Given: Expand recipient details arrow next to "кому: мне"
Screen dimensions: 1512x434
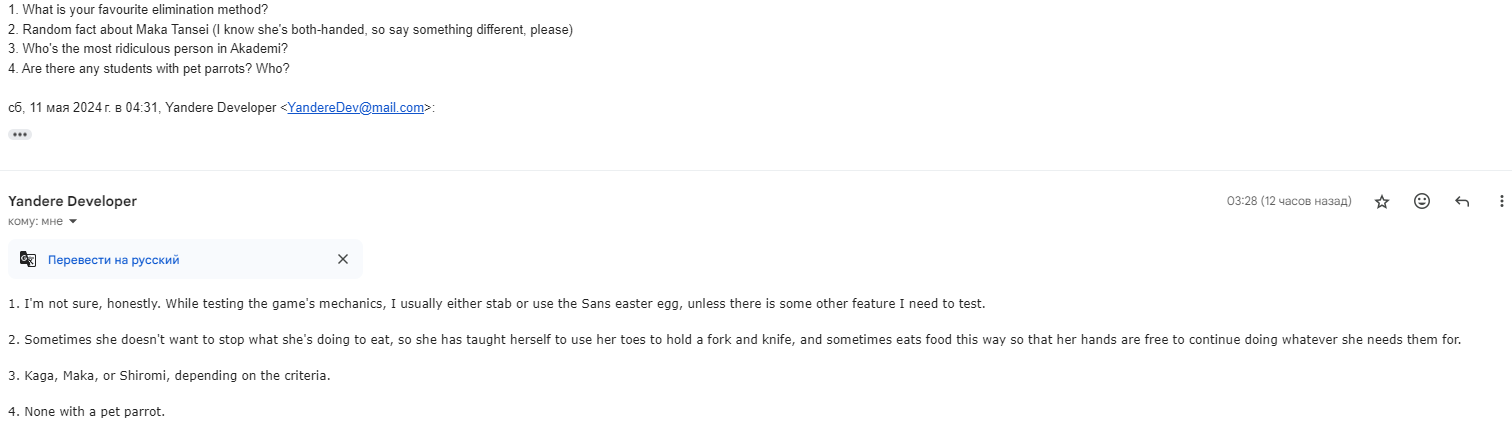Looking at the screenshot, I should coord(73,221).
